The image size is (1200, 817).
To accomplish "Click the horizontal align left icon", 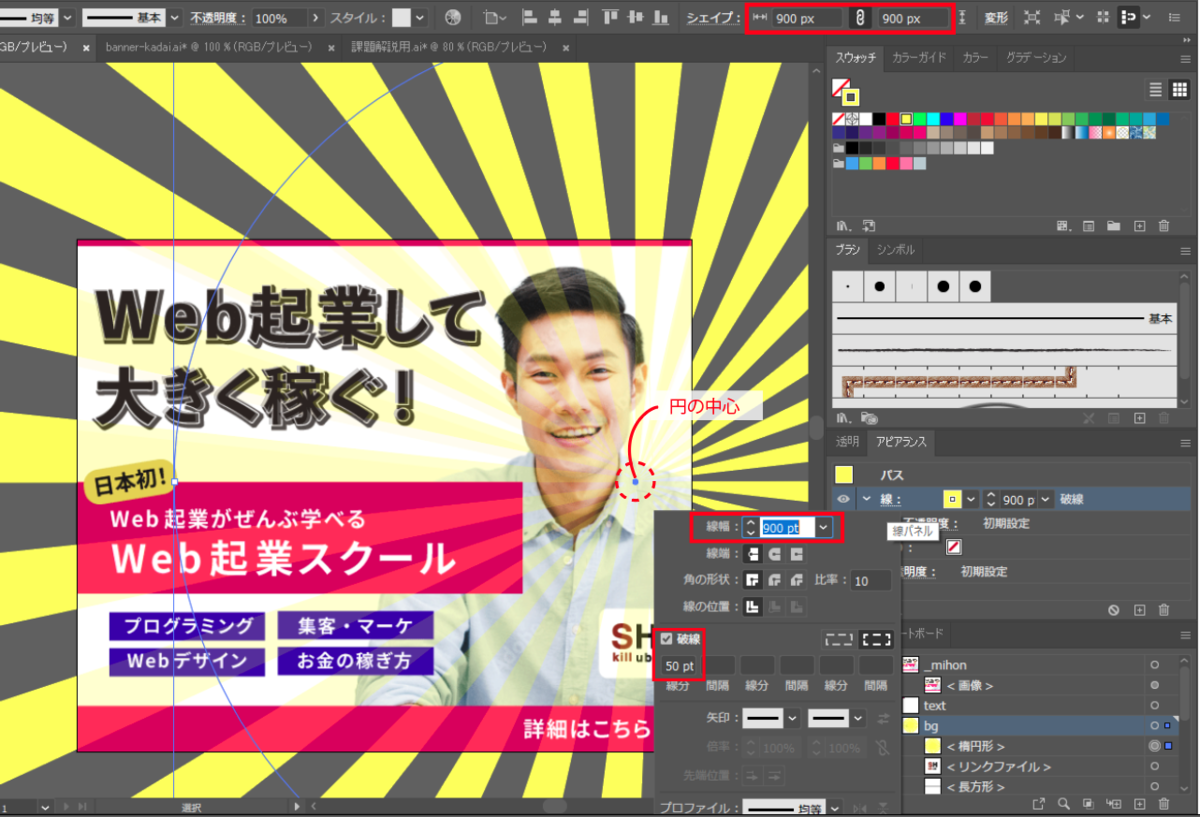I will [529, 17].
